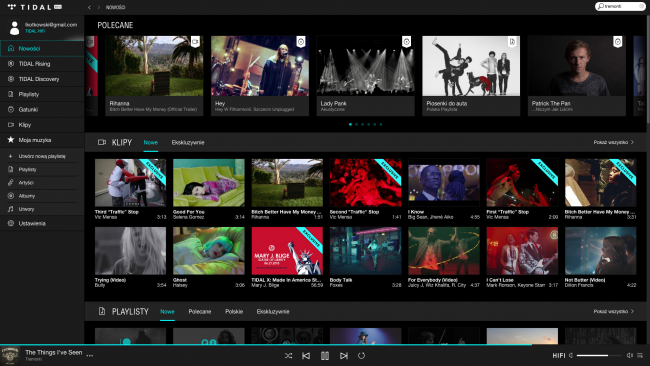The height and width of the screenshot is (366, 650).
Task: Open TIDAL Rising in the sidebar
Action: 42,64
